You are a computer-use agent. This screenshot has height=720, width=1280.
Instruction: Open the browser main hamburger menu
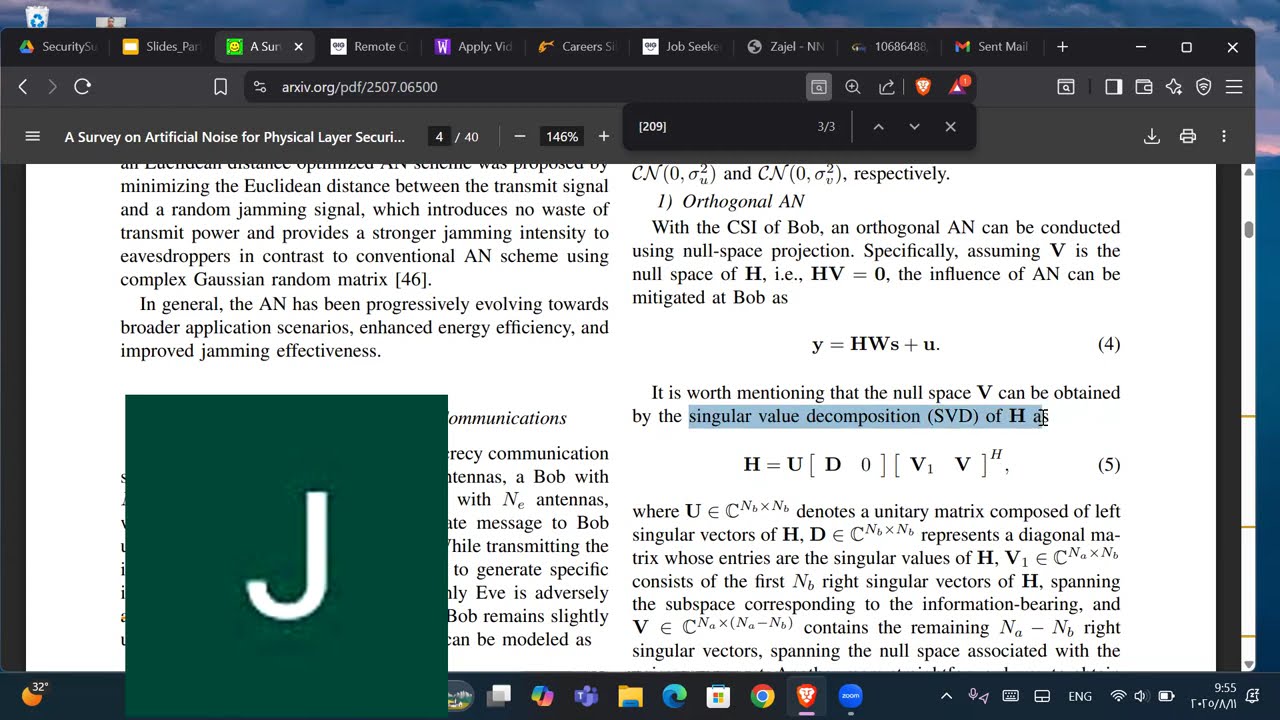(1234, 87)
